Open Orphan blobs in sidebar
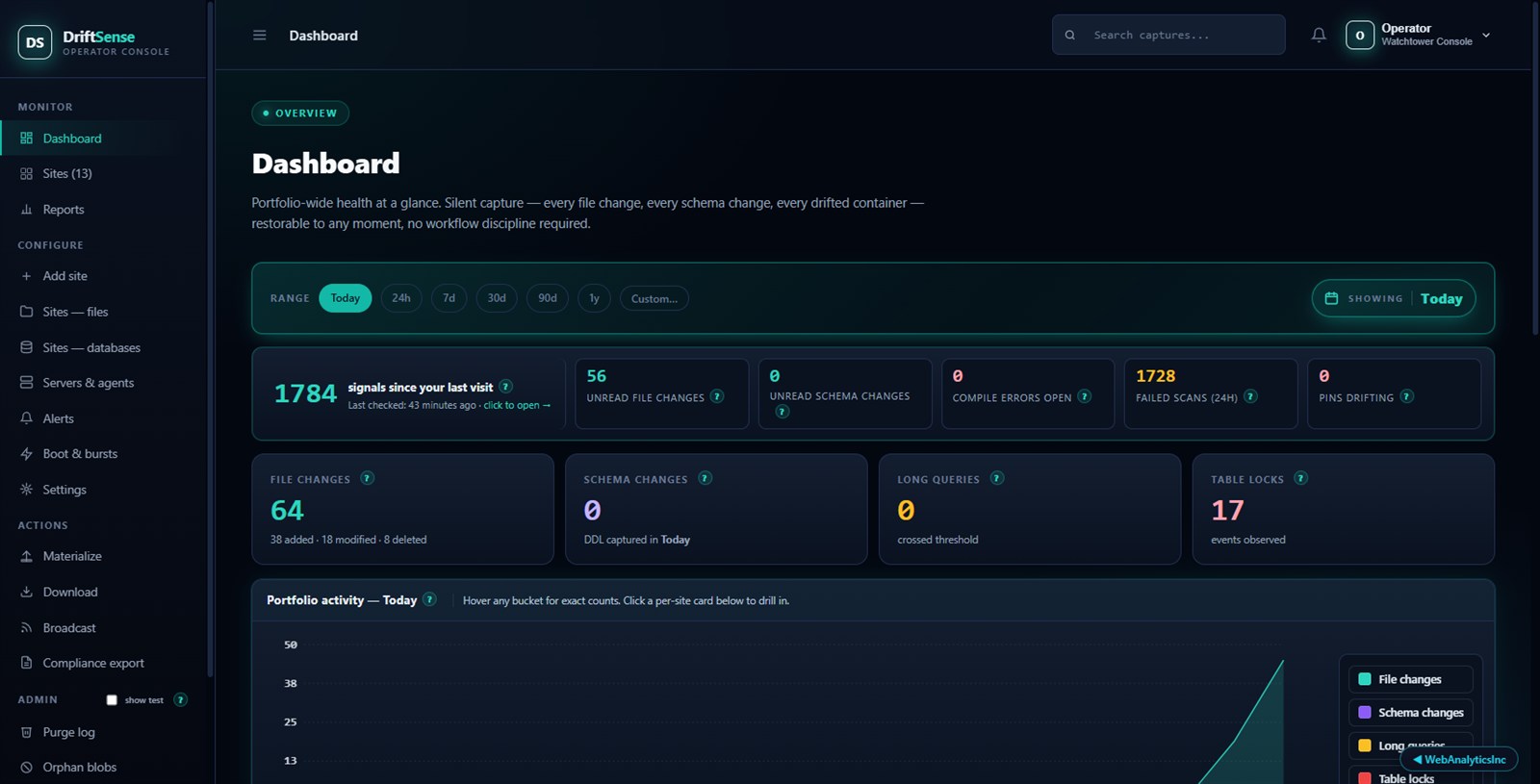The width and height of the screenshot is (1540, 784). pos(102,768)
